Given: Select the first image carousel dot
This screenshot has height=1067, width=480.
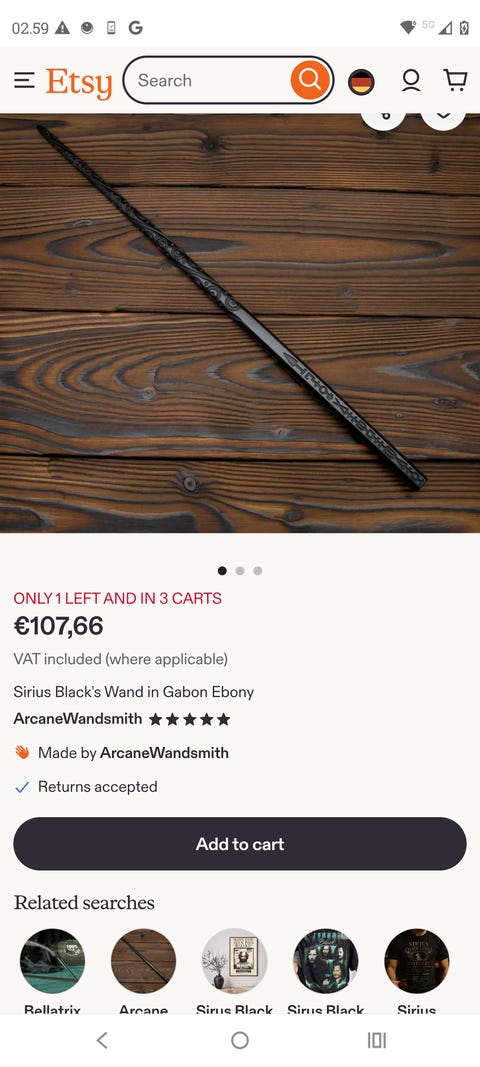Looking at the screenshot, I should coord(222,570).
